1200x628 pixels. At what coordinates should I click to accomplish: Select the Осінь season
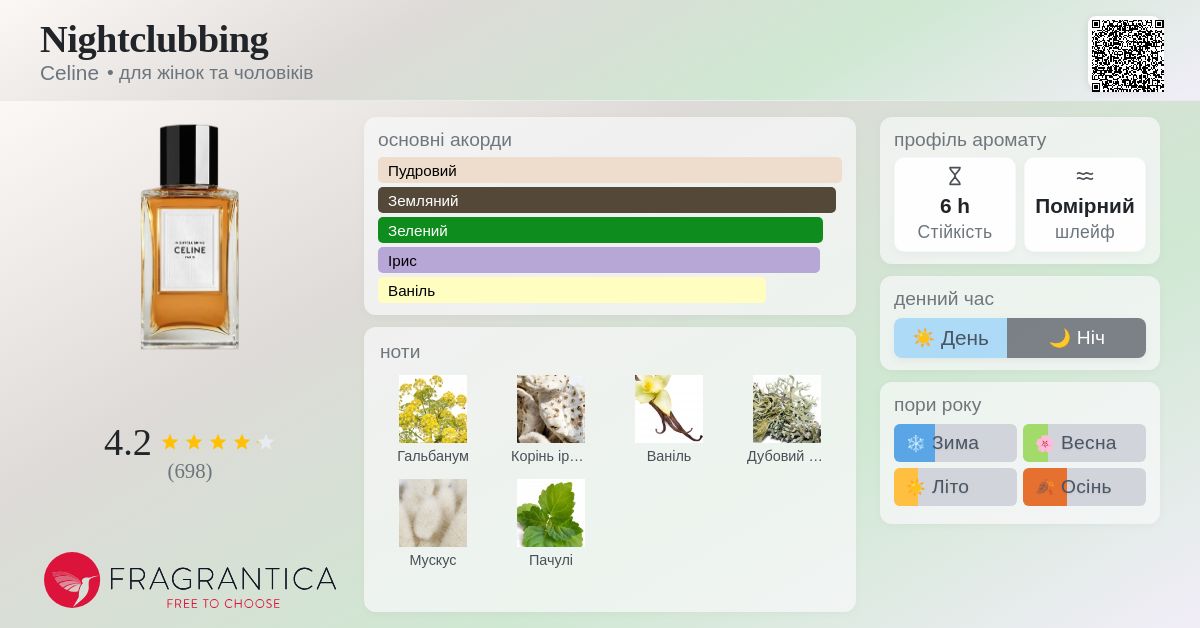1084,487
